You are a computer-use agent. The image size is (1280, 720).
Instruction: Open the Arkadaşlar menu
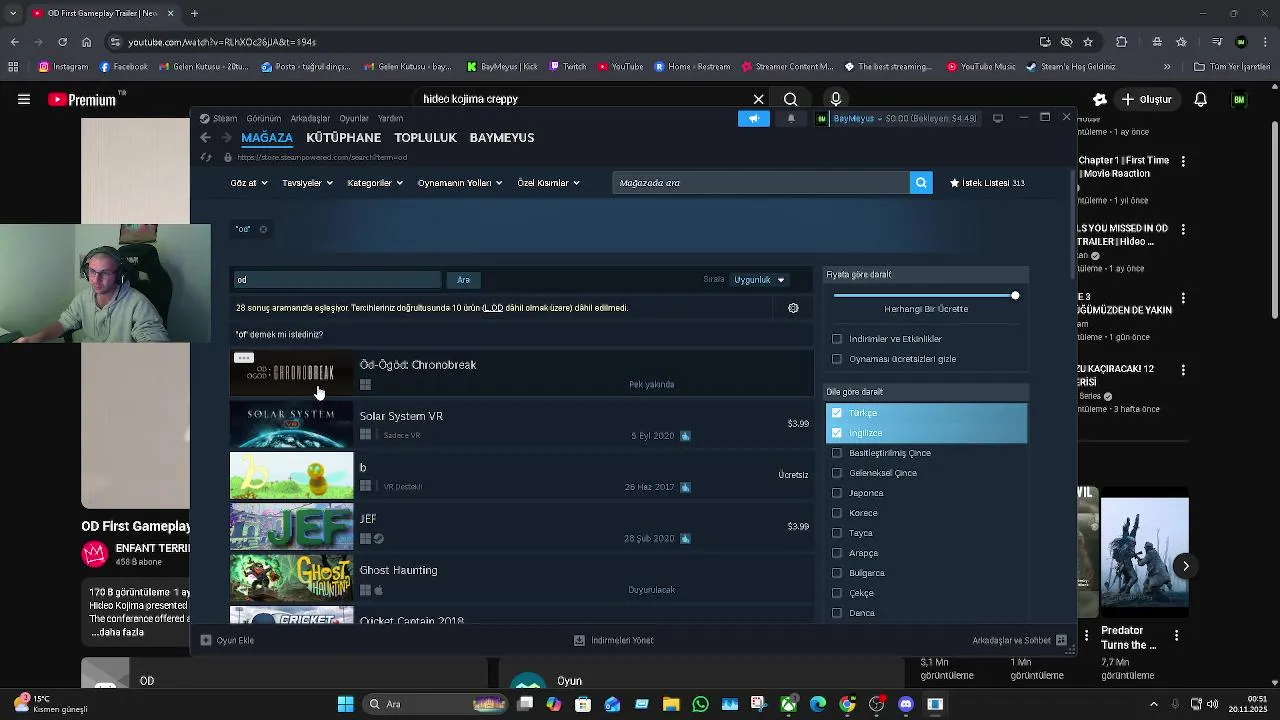[310, 118]
